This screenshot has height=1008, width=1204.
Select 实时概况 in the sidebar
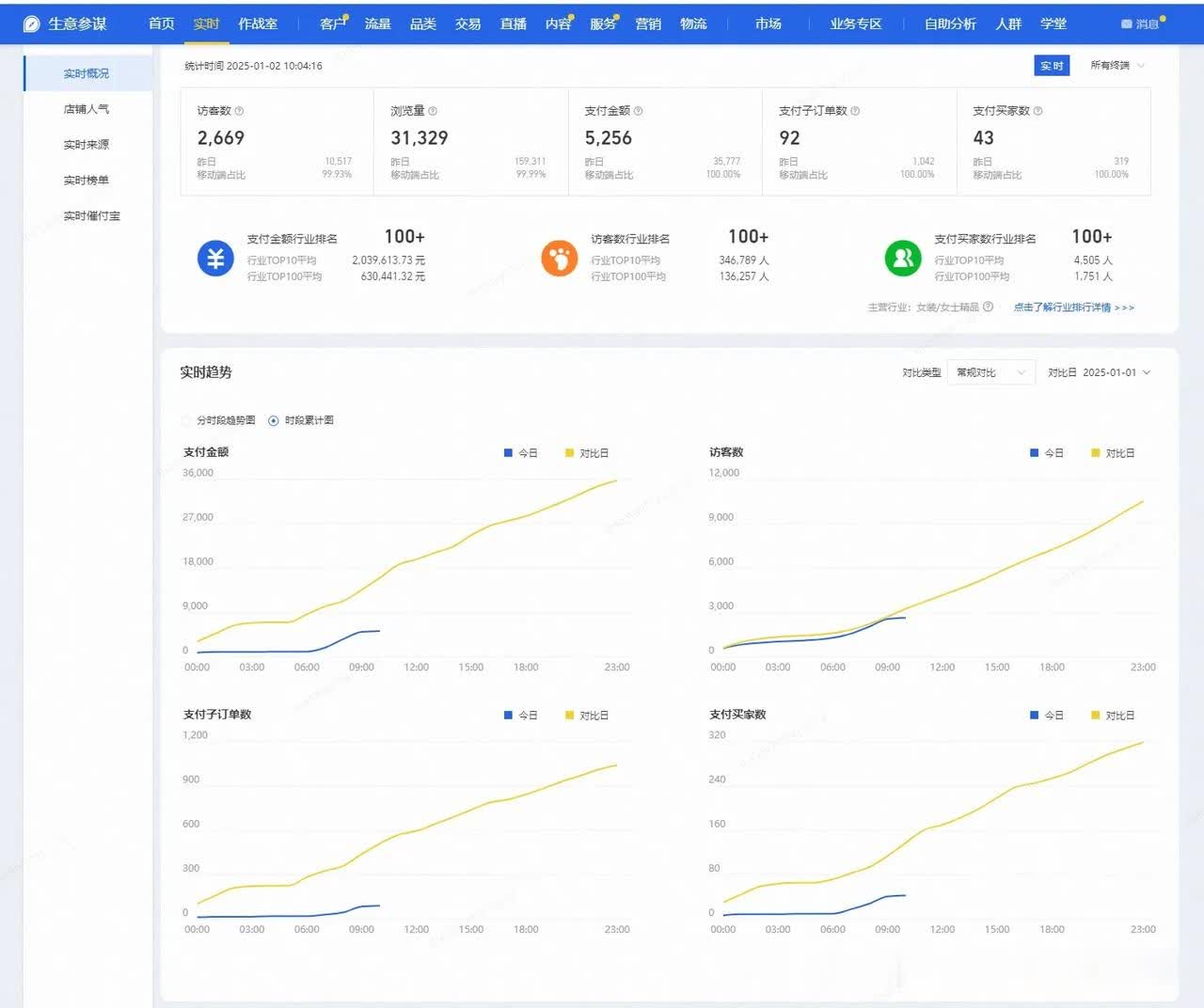click(87, 73)
